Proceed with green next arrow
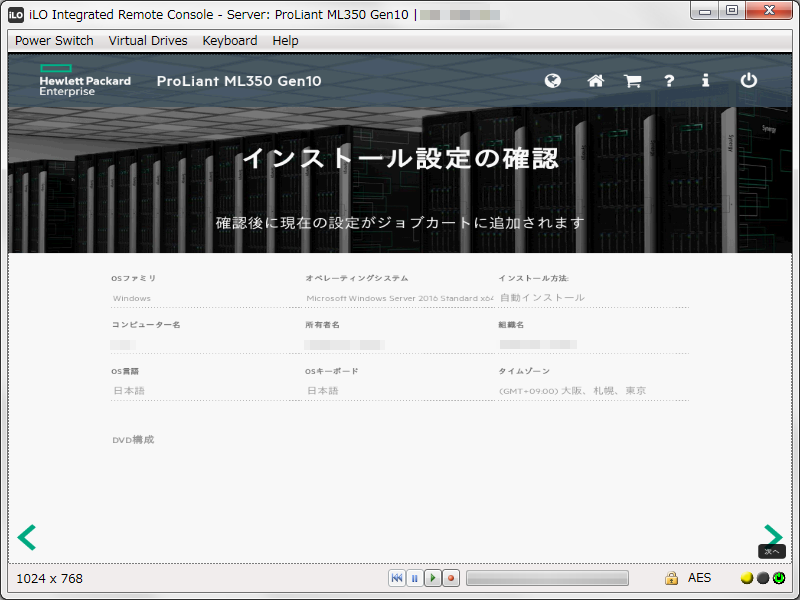Viewport: 800px width, 600px height. pos(773,536)
